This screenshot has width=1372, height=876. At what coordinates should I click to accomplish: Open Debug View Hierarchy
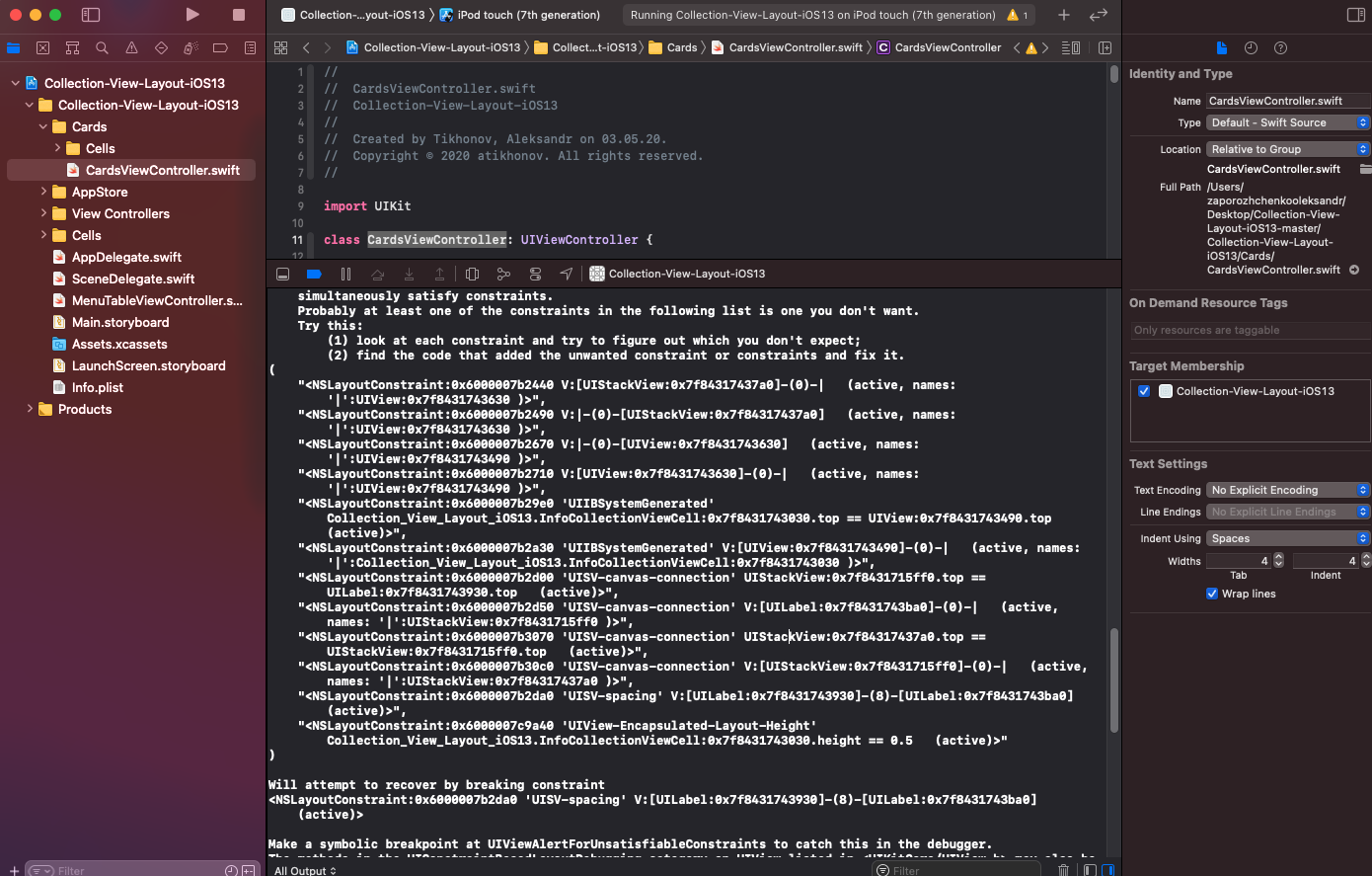tap(472, 274)
